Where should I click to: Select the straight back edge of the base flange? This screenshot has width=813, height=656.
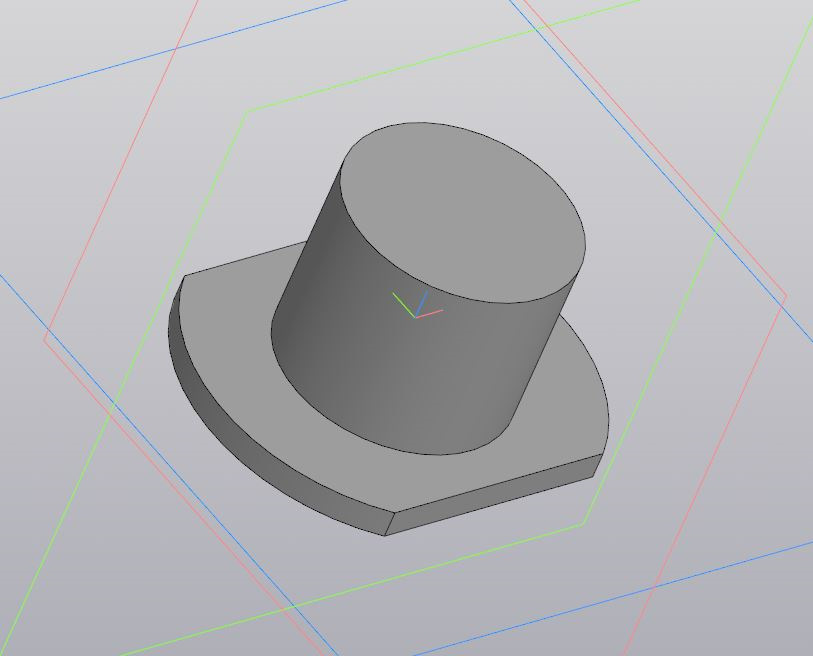click(x=244, y=258)
